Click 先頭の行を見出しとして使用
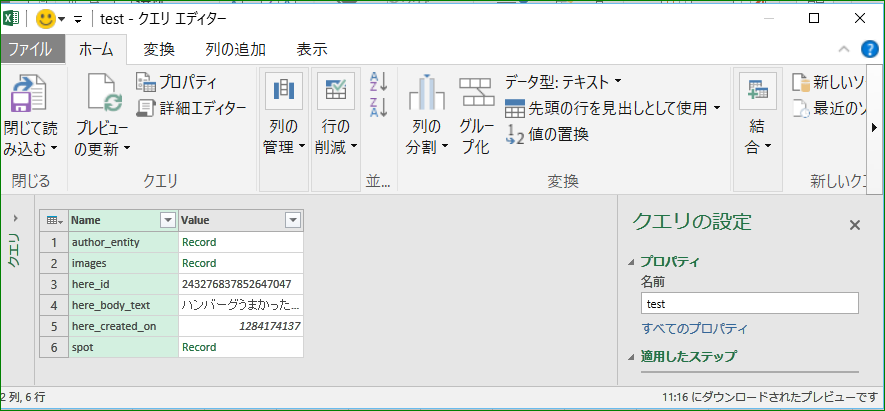Image resolution: width=885 pixels, height=411 pixels. point(606,107)
